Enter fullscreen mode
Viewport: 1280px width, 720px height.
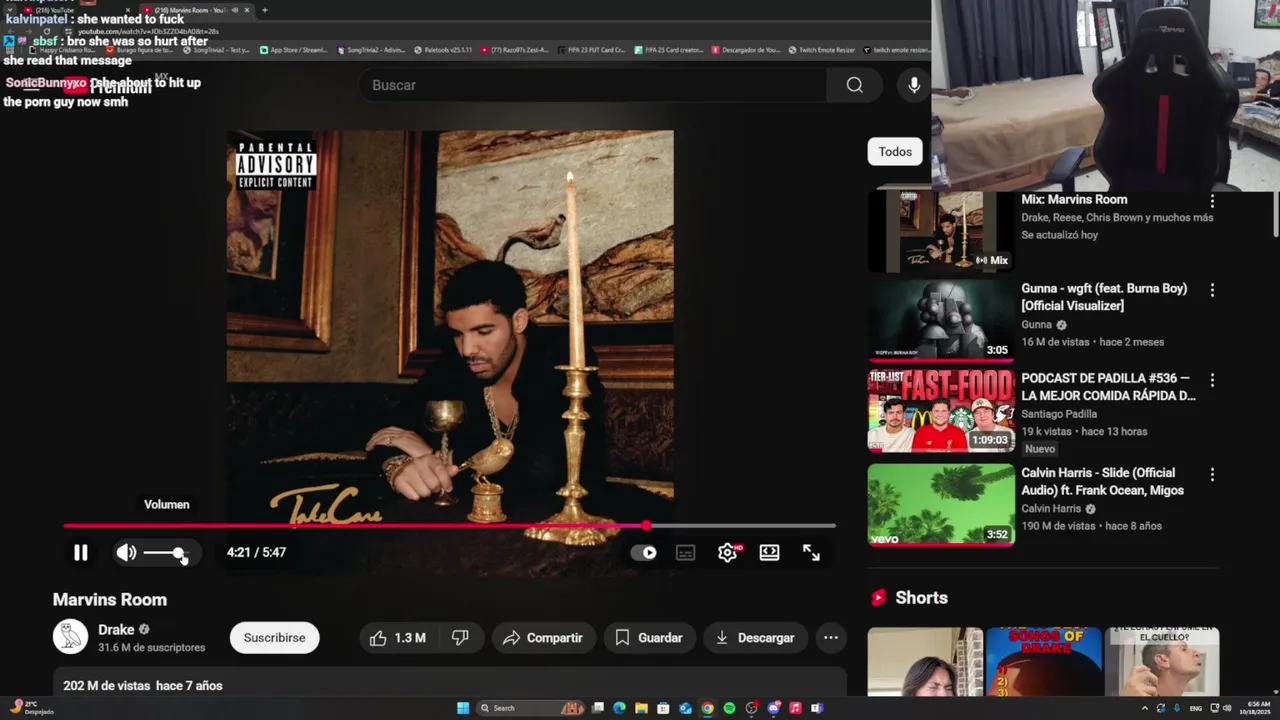(811, 552)
